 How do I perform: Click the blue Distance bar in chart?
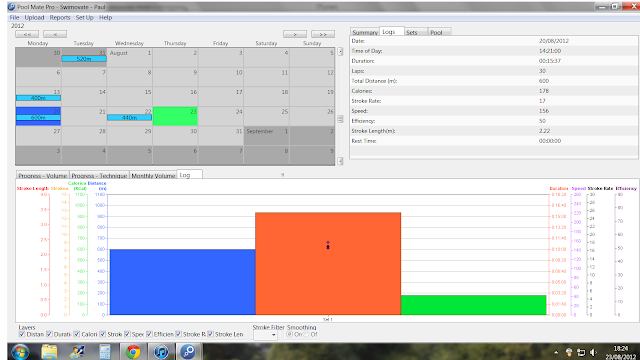(182, 282)
